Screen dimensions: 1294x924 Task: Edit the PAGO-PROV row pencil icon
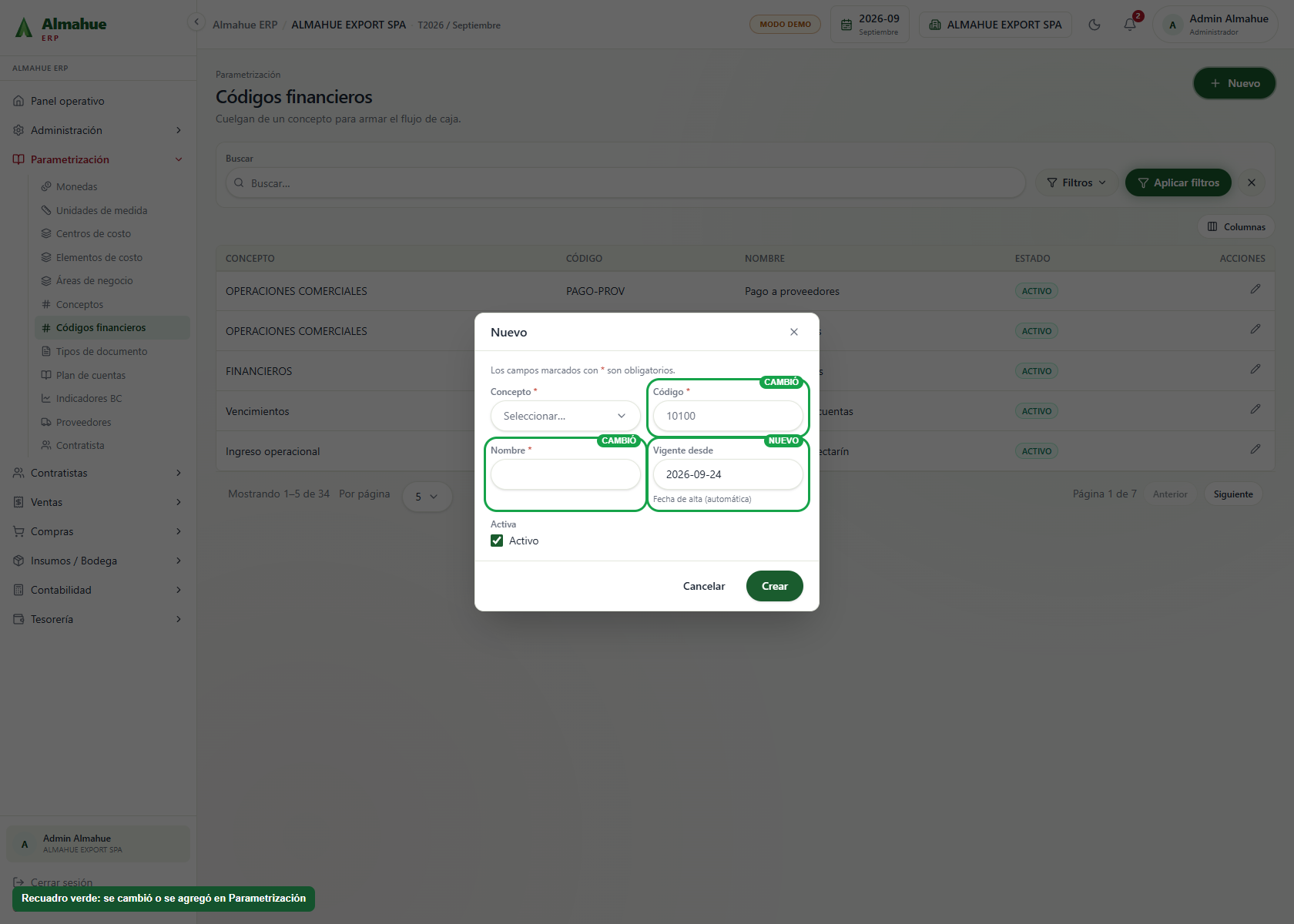[1255, 289]
